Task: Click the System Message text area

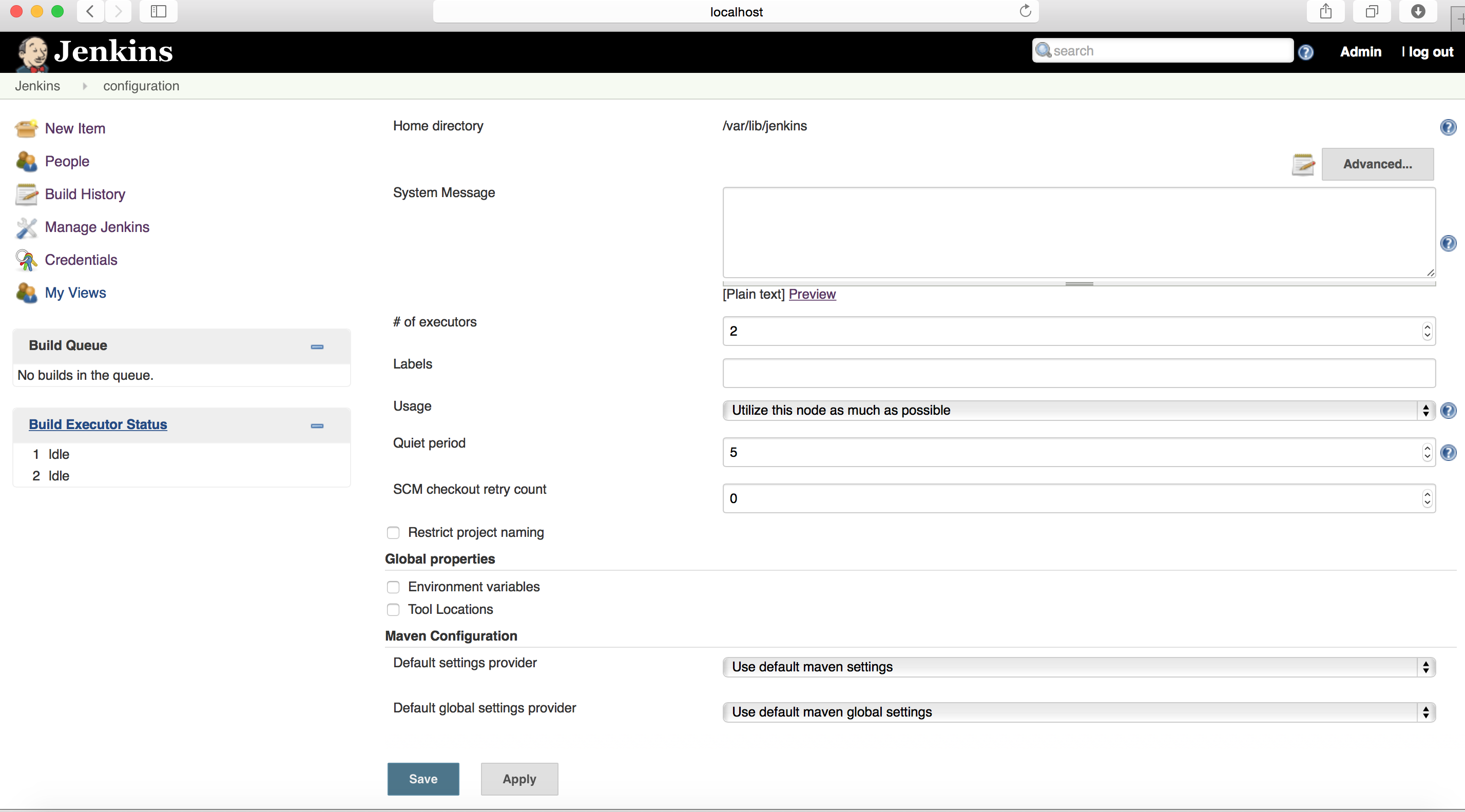Action: (x=1079, y=233)
